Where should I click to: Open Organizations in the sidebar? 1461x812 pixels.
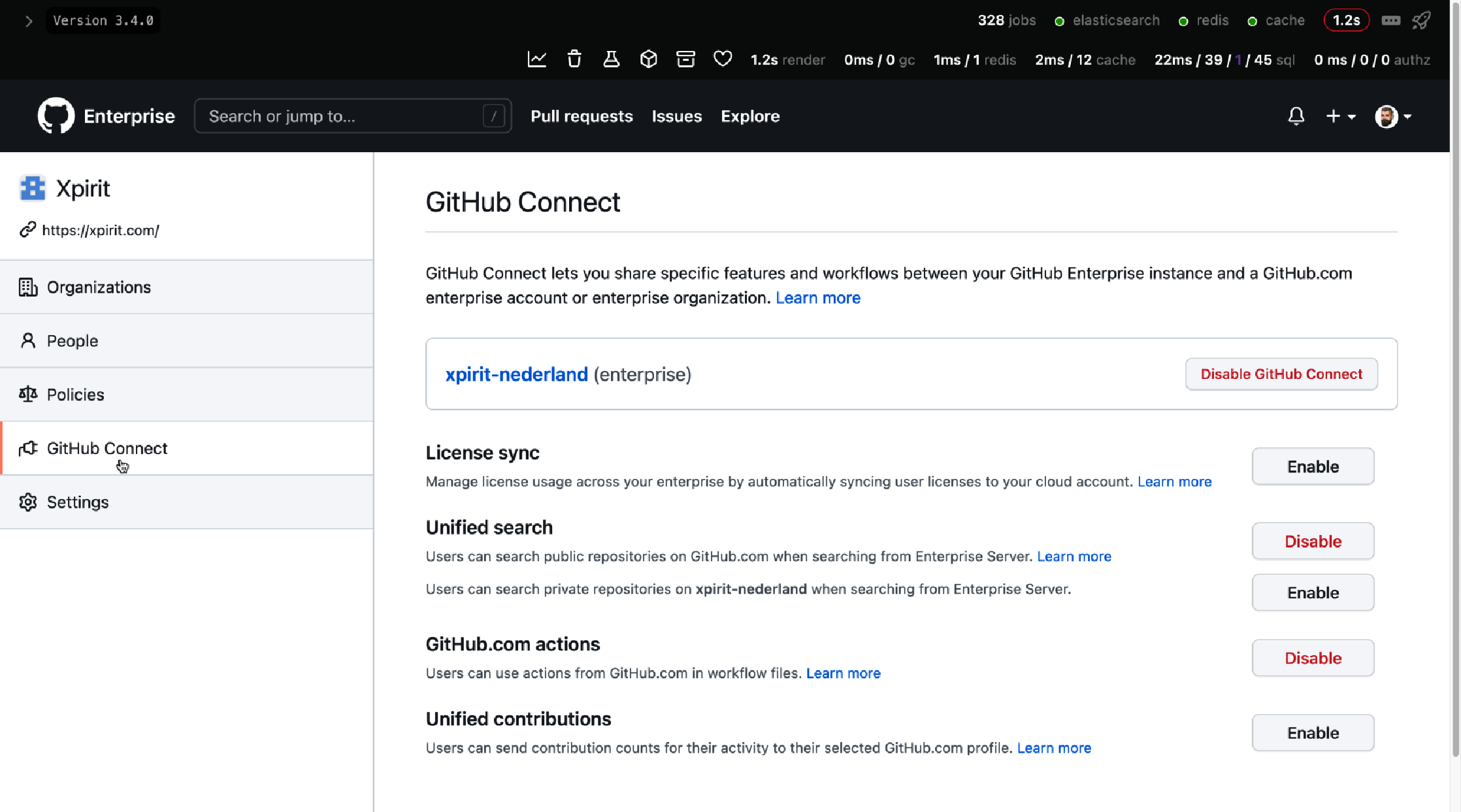click(187, 287)
